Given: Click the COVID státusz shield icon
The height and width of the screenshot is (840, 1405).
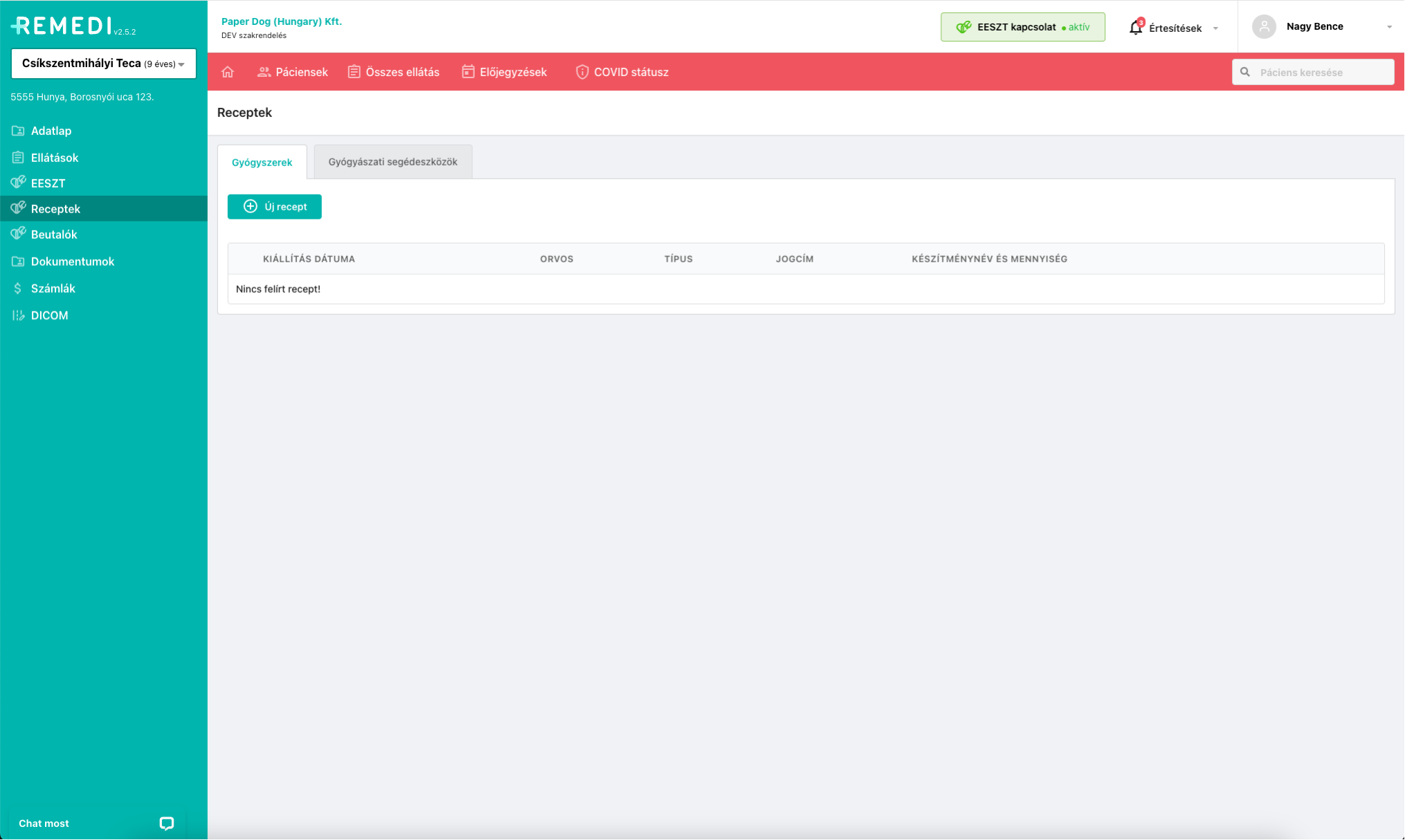Looking at the screenshot, I should pyautogui.click(x=582, y=72).
